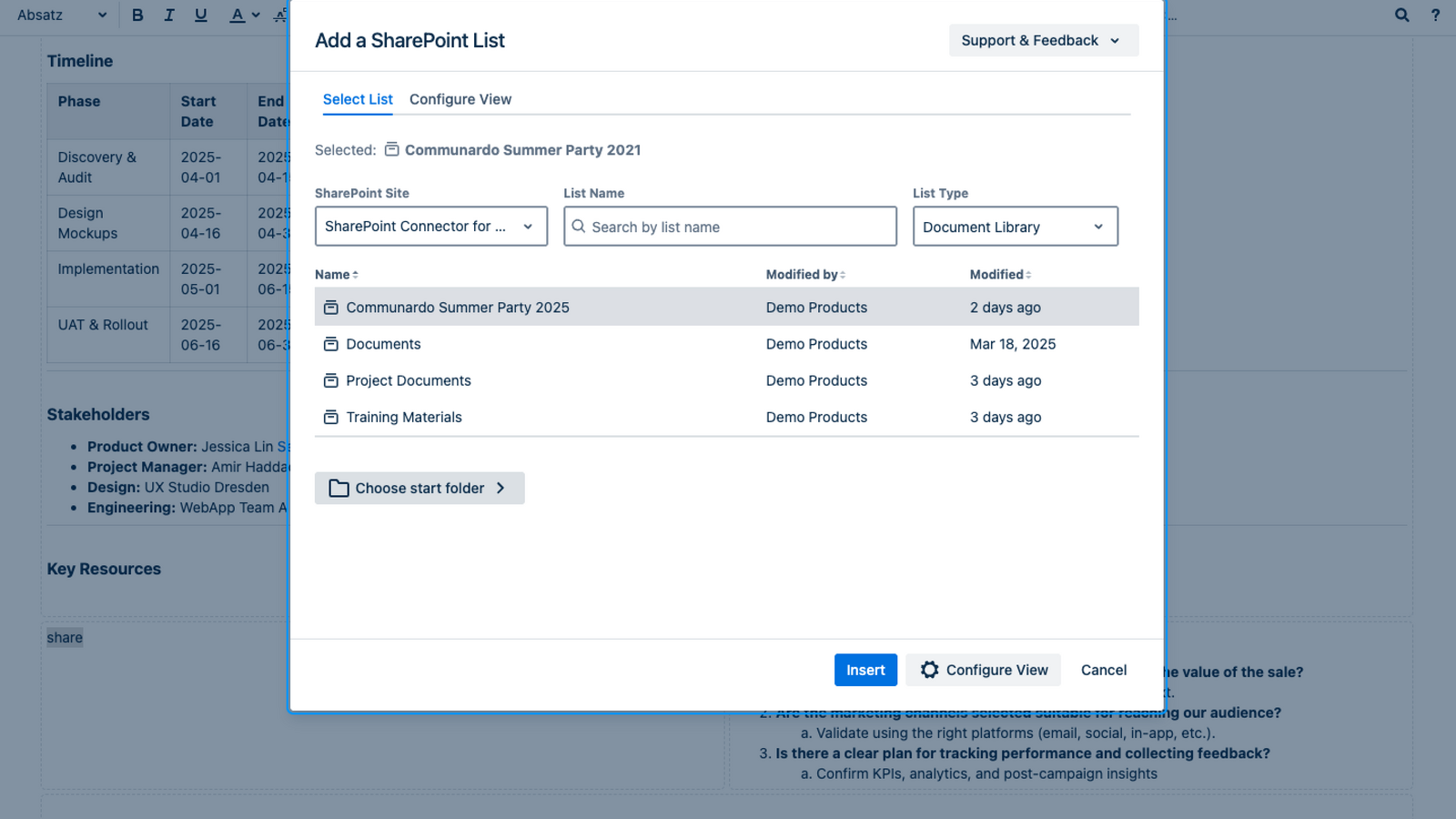Open the List Type Document Library dropdown
The width and height of the screenshot is (1456, 819).
[x=1016, y=226]
